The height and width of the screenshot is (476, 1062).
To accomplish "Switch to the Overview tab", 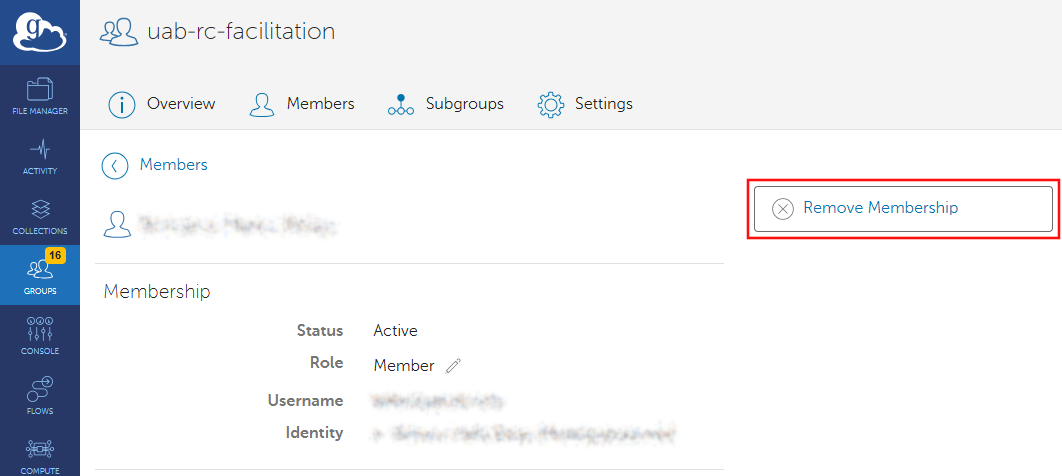I will point(162,104).
